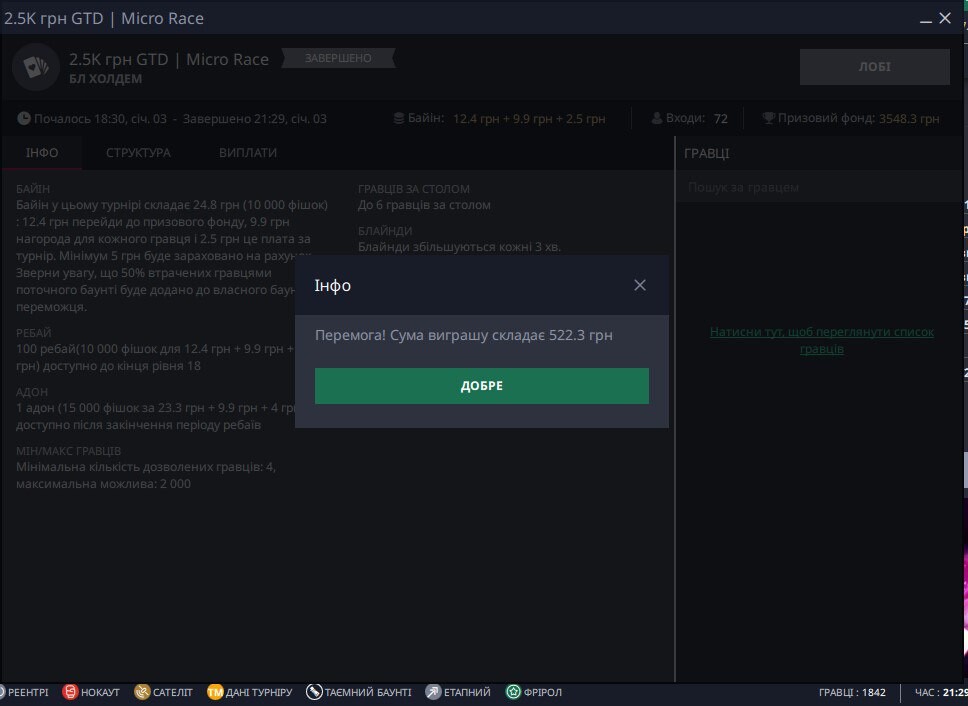Click link to view players list
This screenshot has height=706, width=968.
coord(821,340)
